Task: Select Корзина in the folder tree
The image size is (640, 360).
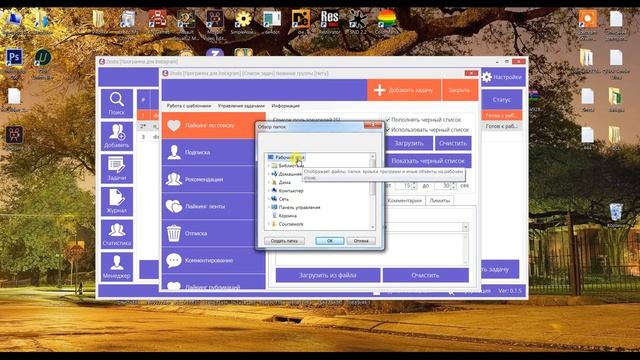Action: (288, 216)
